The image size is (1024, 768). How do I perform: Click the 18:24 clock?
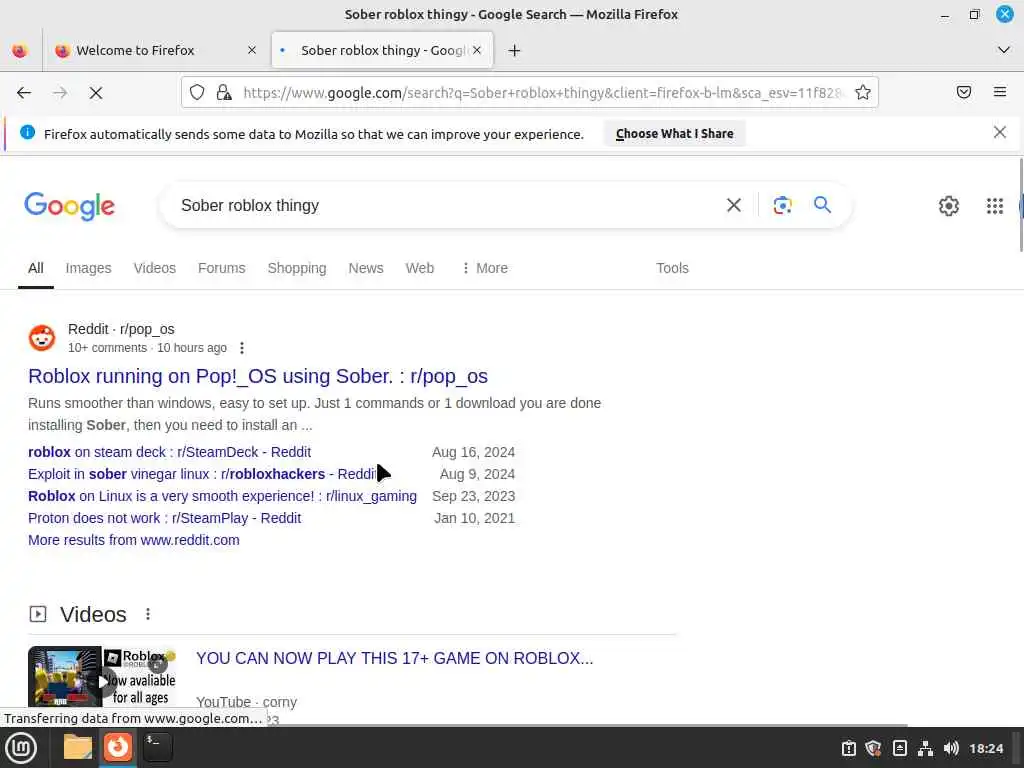(x=985, y=748)
